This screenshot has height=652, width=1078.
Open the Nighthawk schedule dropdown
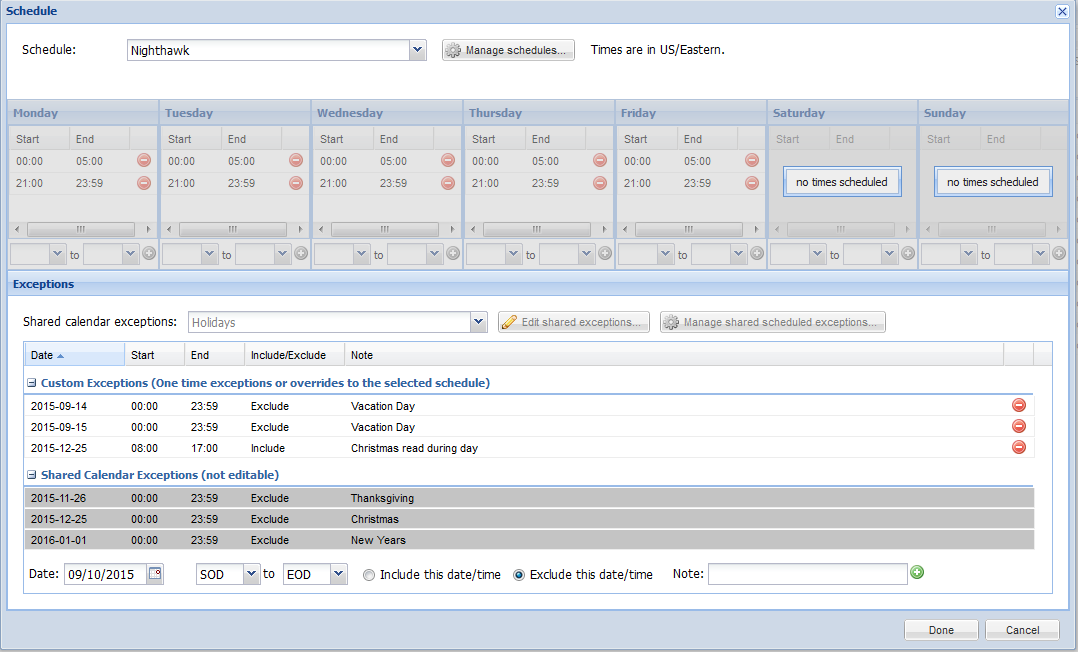417,50
